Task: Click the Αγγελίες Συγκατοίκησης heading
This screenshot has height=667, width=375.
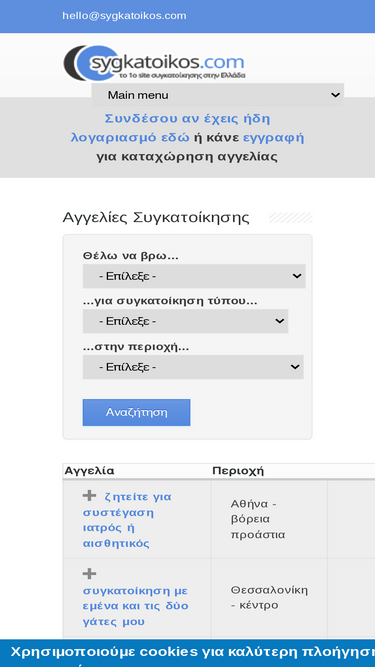Action: [156, 217]
